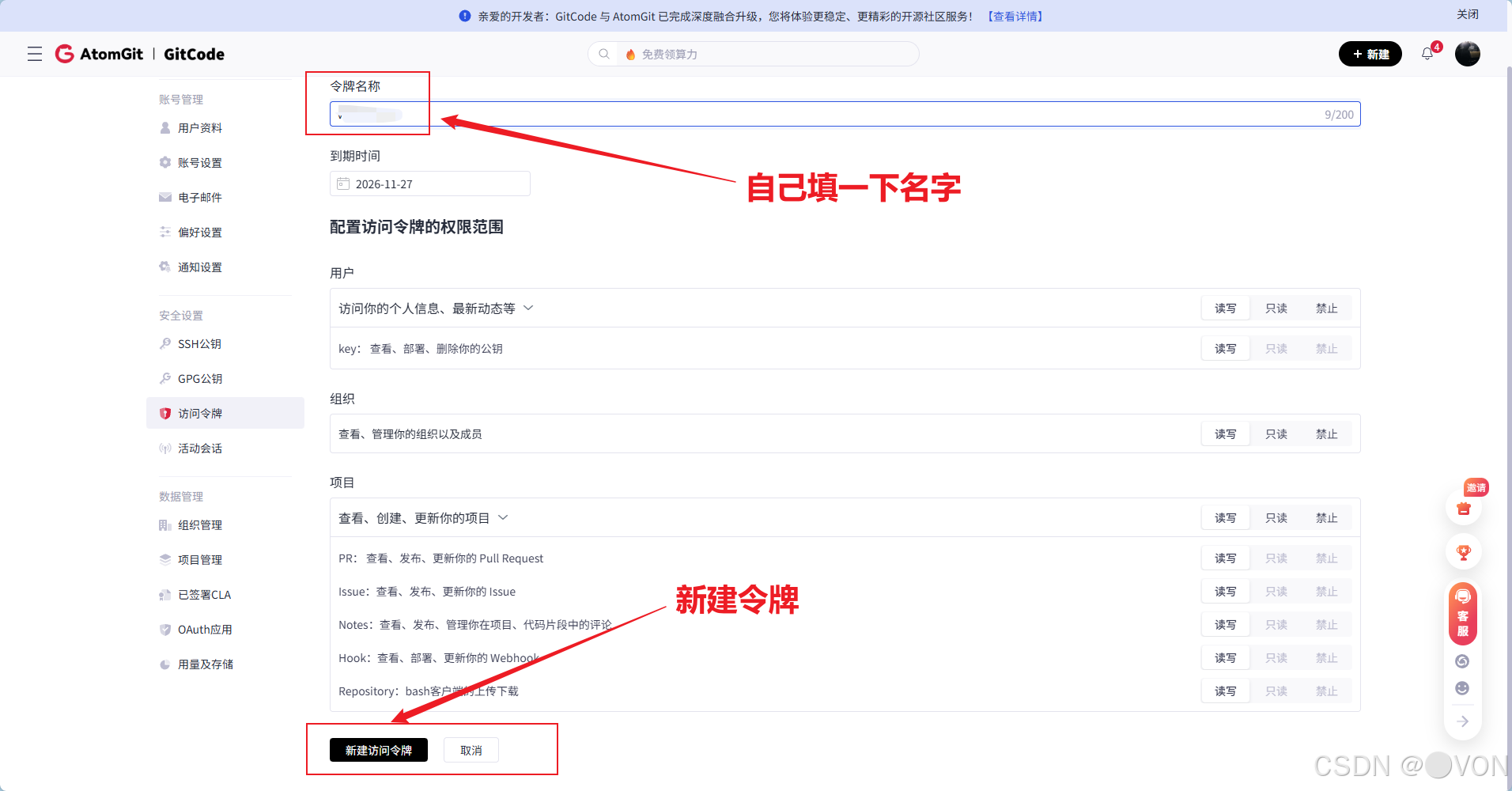Viewport: 1512px width, 791px height.
Task: Click the 用量及存储 storage item
Action: [x=204, y=664]
